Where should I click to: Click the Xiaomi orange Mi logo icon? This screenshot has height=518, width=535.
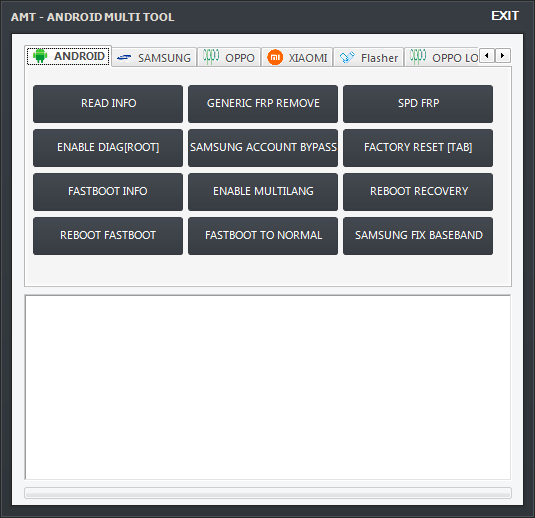click(x=275, y=57)
